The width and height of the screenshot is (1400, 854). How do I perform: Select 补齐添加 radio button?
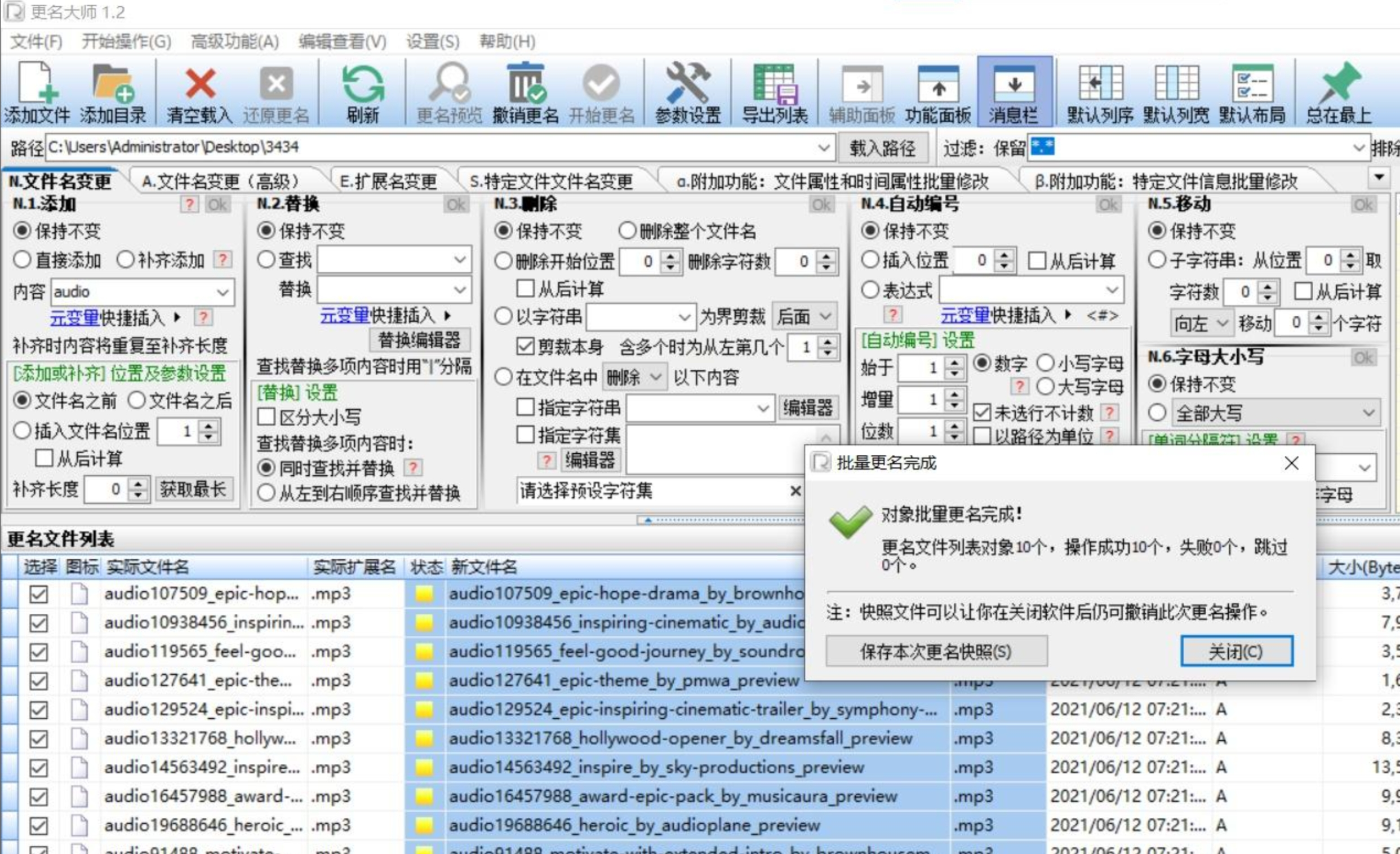click(125, 260)
